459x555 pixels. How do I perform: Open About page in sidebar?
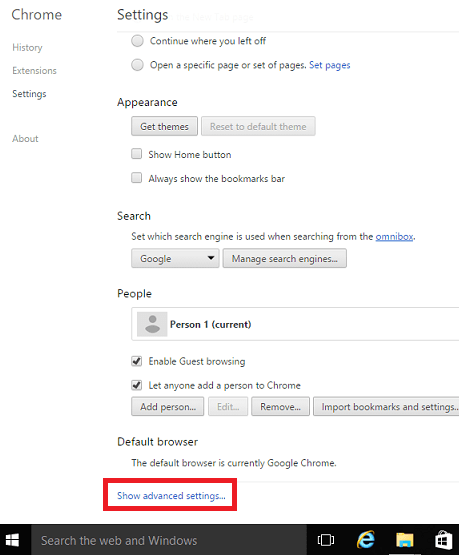coord(25,139)
